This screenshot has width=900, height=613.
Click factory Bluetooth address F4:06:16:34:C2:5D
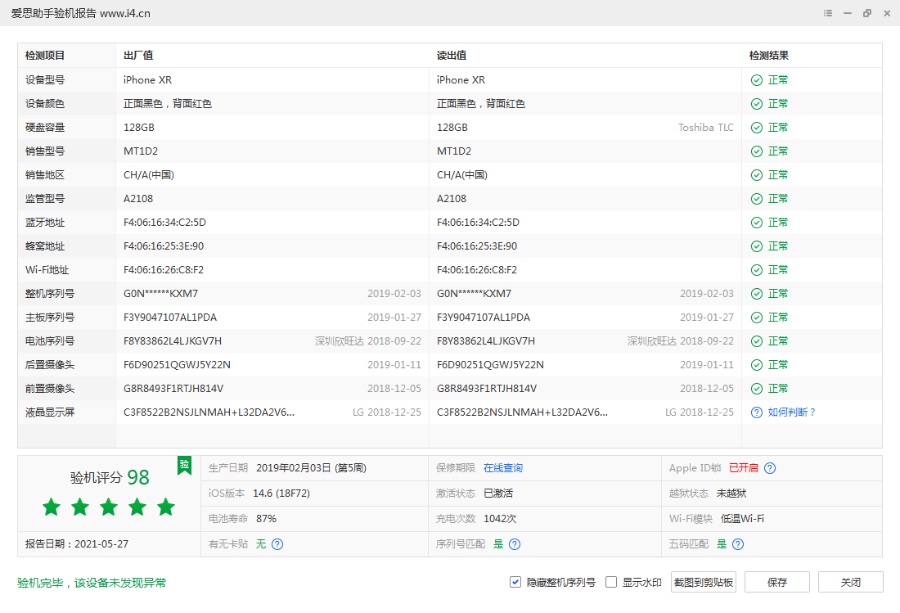pos(164,222)
